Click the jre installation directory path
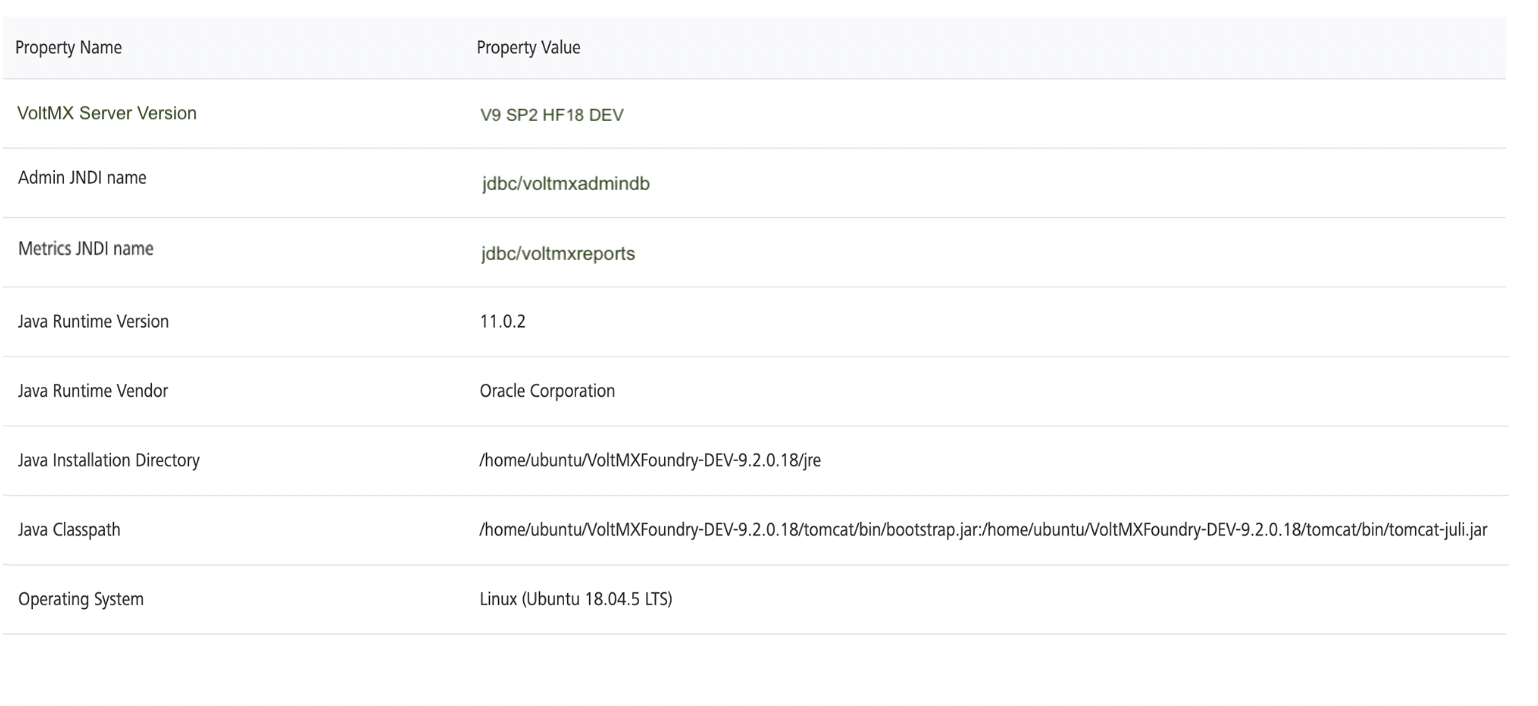The image size is (1538, 706). 650,461
